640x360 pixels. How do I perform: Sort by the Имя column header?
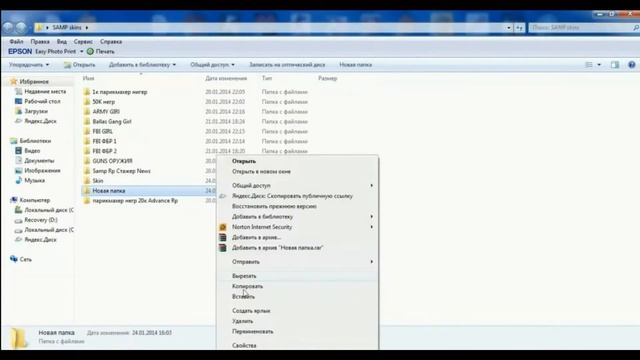(x=89, y=78)
